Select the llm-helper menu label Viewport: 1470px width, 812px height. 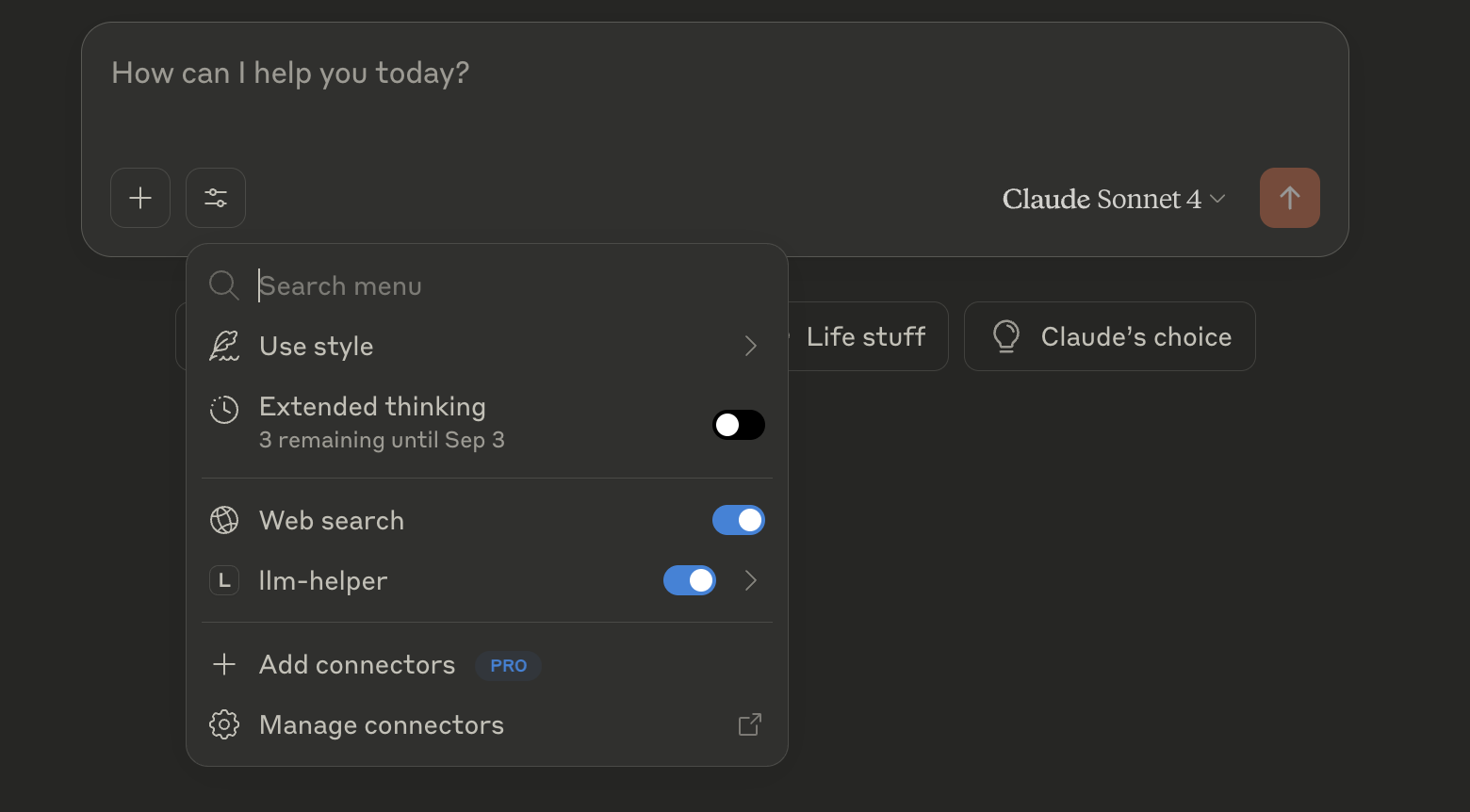tap(323, 580)
